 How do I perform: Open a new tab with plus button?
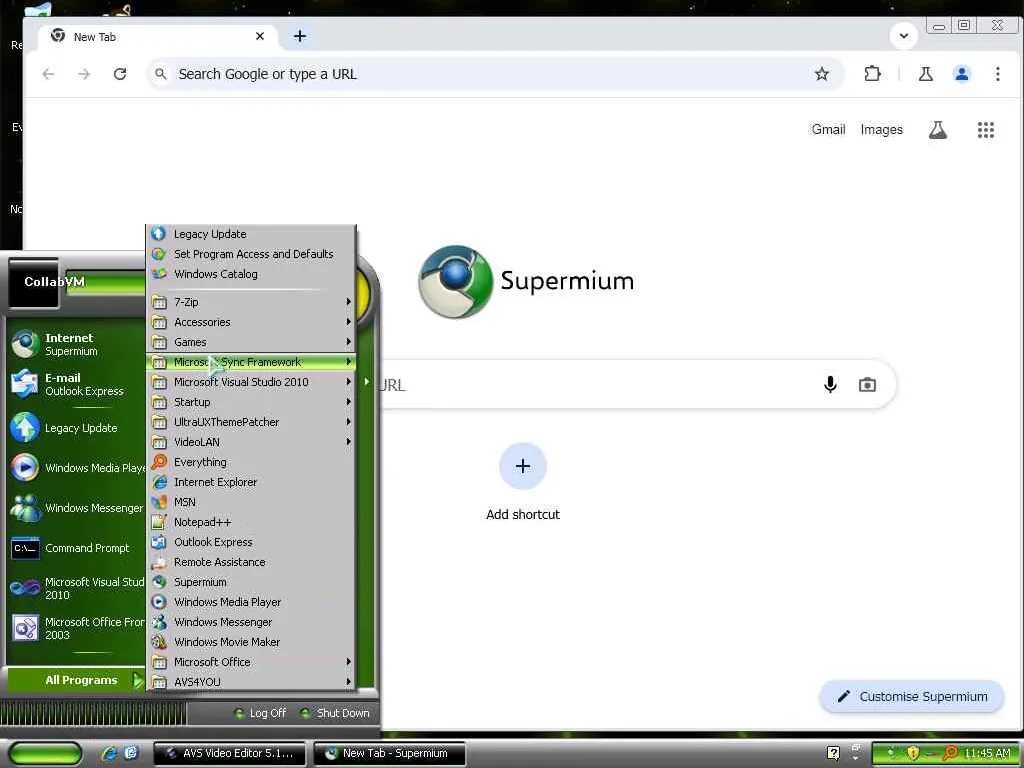300,36
